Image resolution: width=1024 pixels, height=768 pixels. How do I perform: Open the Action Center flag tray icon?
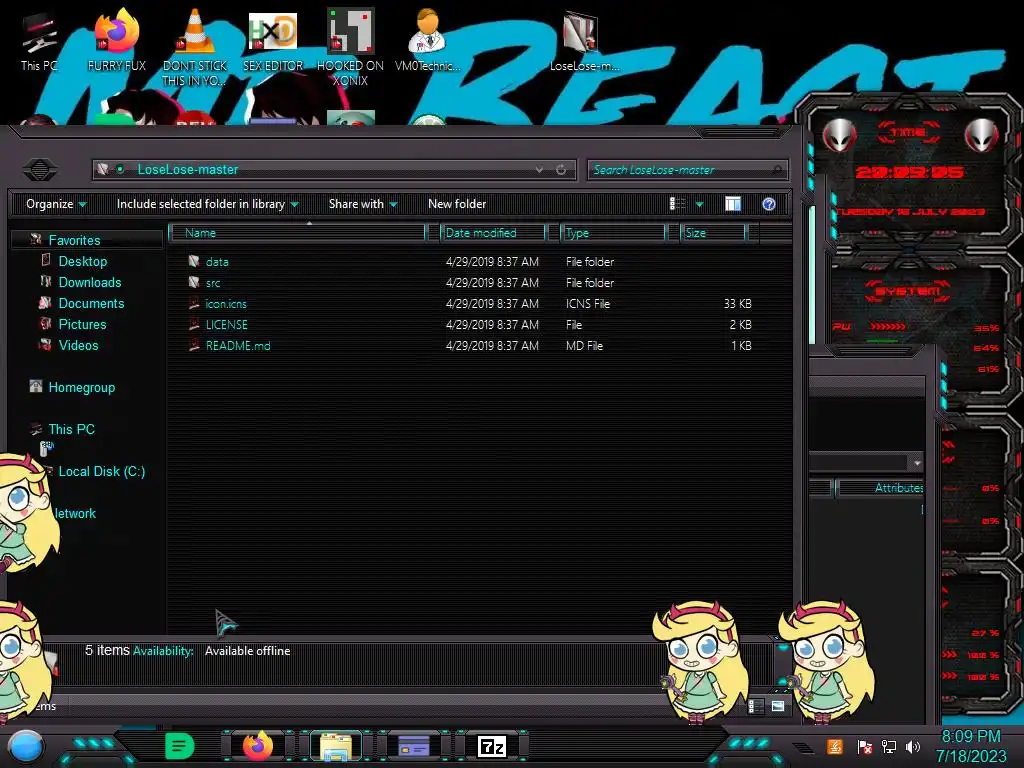(x=864, y=746)
